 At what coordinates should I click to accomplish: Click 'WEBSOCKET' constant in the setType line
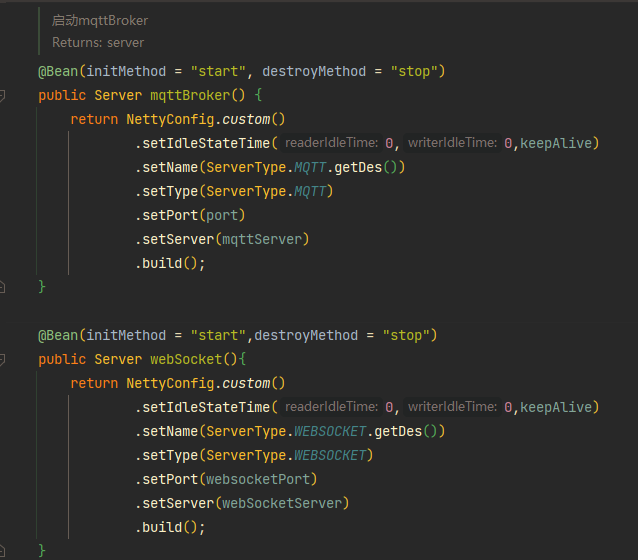pos(330,455)
